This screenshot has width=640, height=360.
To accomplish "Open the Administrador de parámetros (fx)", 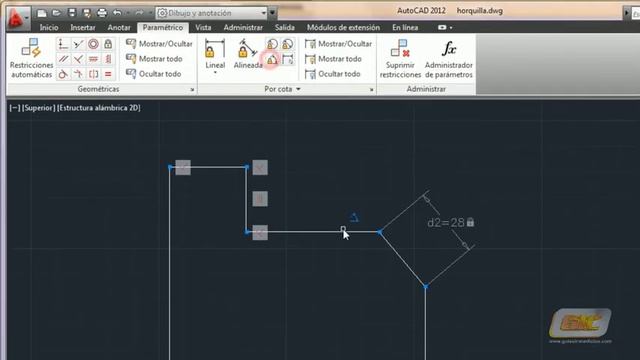I will click(x=449, y=58).
